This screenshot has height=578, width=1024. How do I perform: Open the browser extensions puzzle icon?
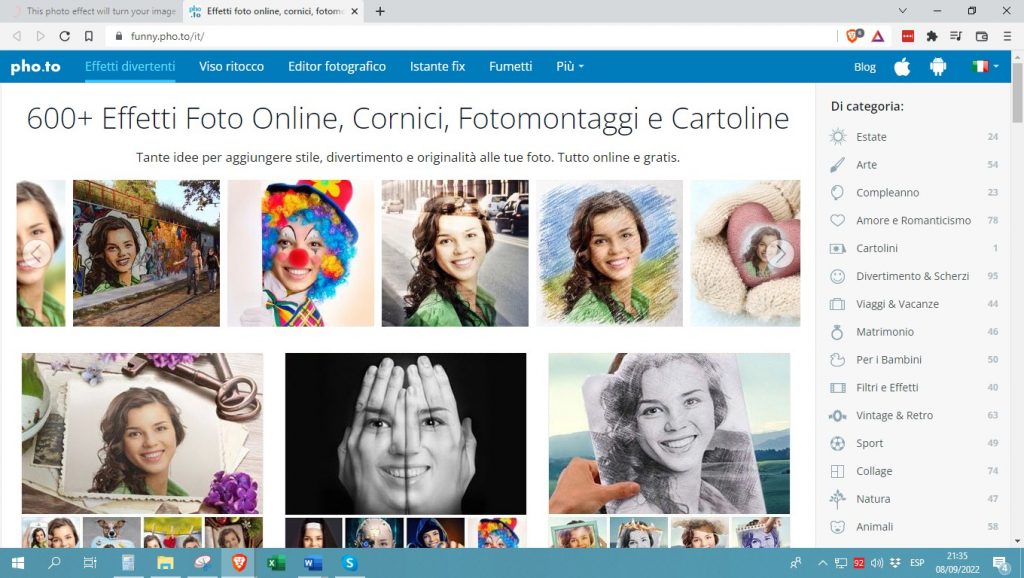[x=932, y=36]
